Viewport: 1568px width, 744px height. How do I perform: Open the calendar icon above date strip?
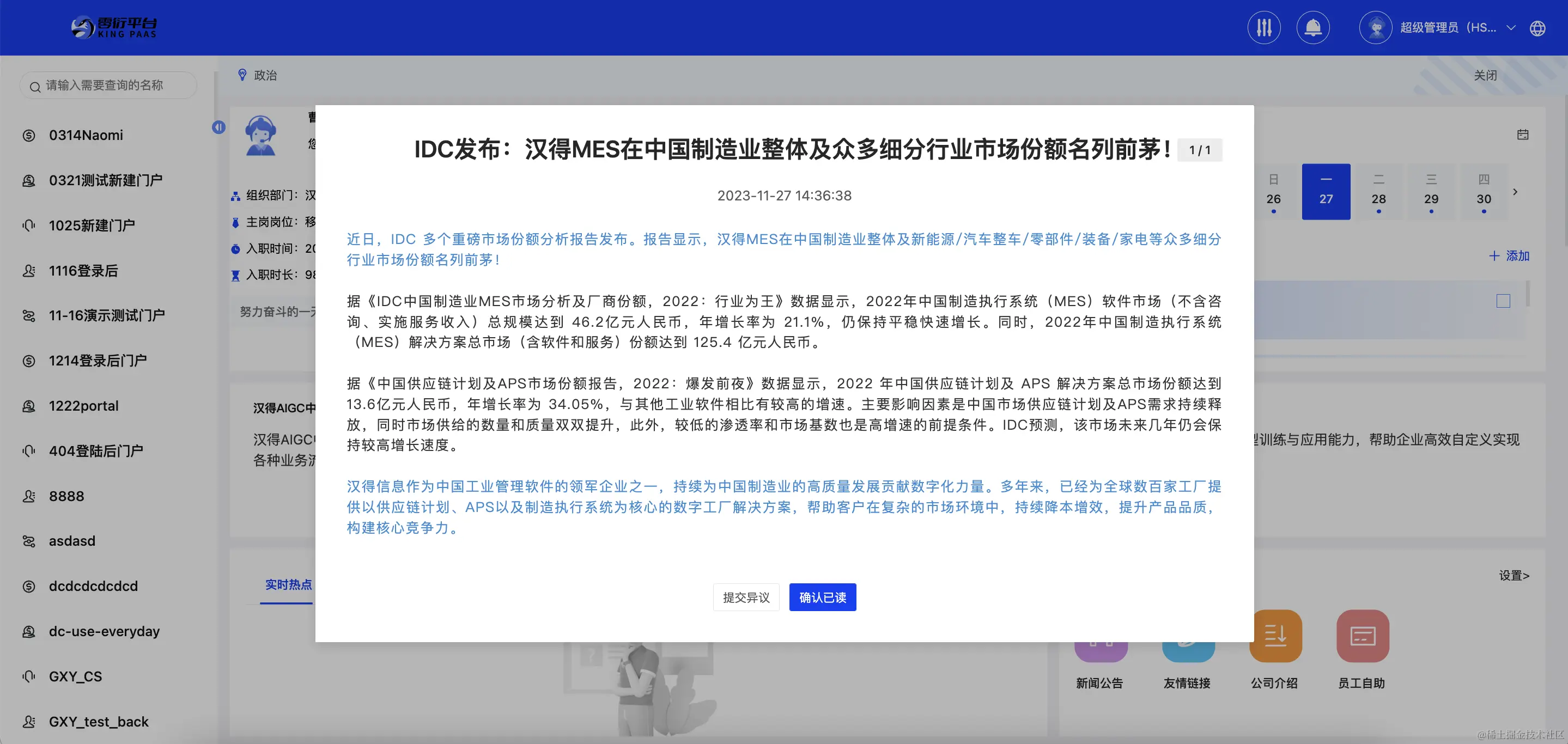pyautogui.click(x=1523, y=135)
